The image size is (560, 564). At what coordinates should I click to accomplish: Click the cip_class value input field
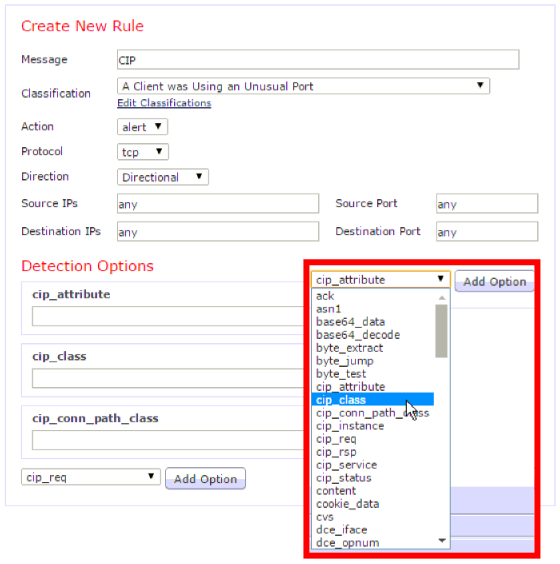click(x=168, y=378)
